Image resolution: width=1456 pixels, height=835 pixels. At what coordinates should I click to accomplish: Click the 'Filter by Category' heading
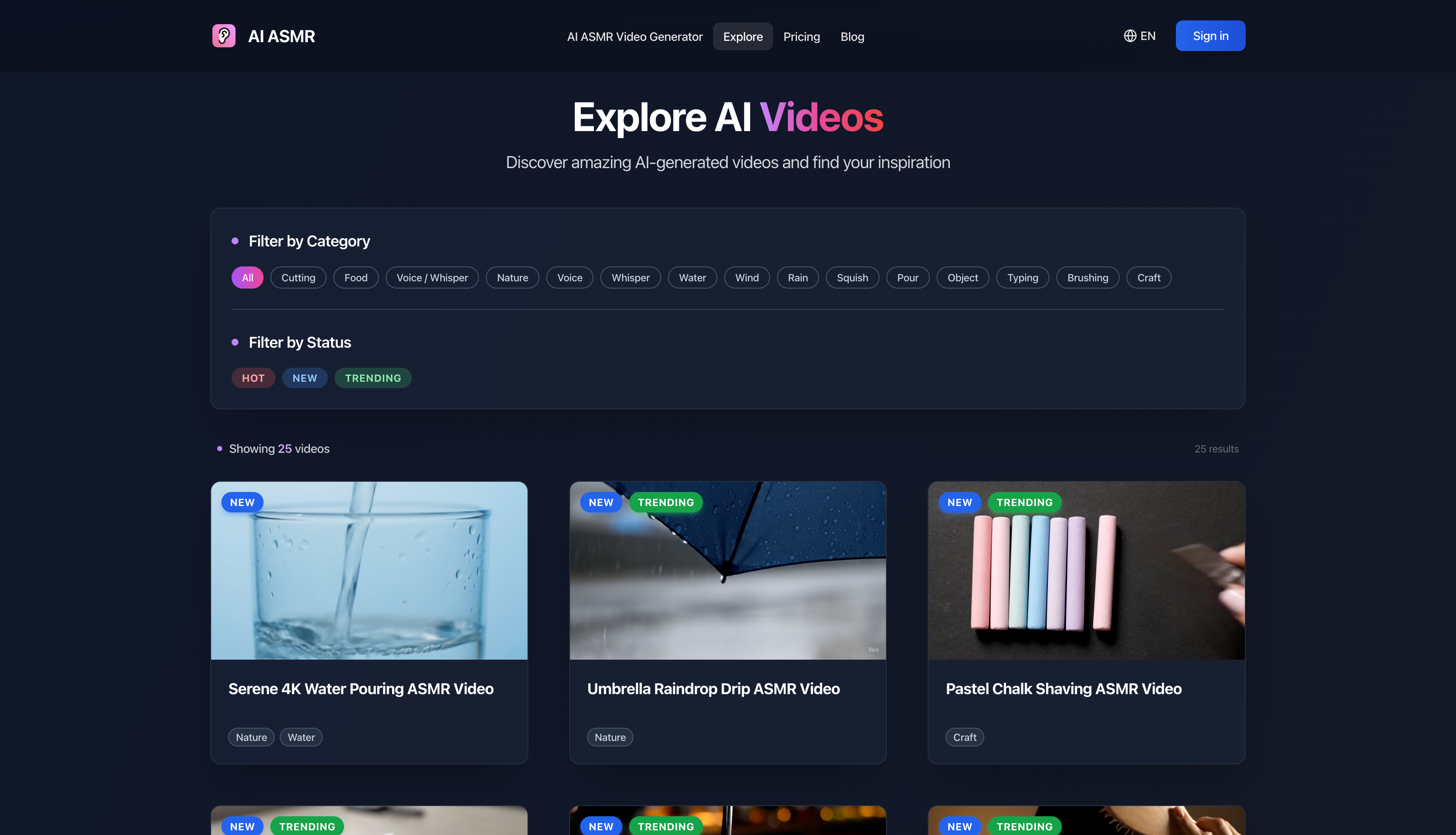[309, 241]
